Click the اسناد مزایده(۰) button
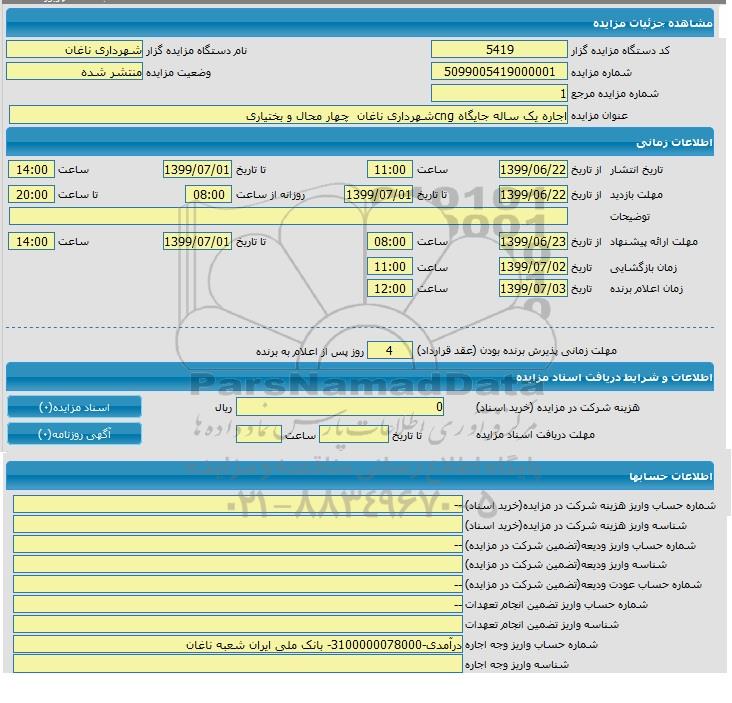This screenshot has width=732, height=703. [74, 407]
